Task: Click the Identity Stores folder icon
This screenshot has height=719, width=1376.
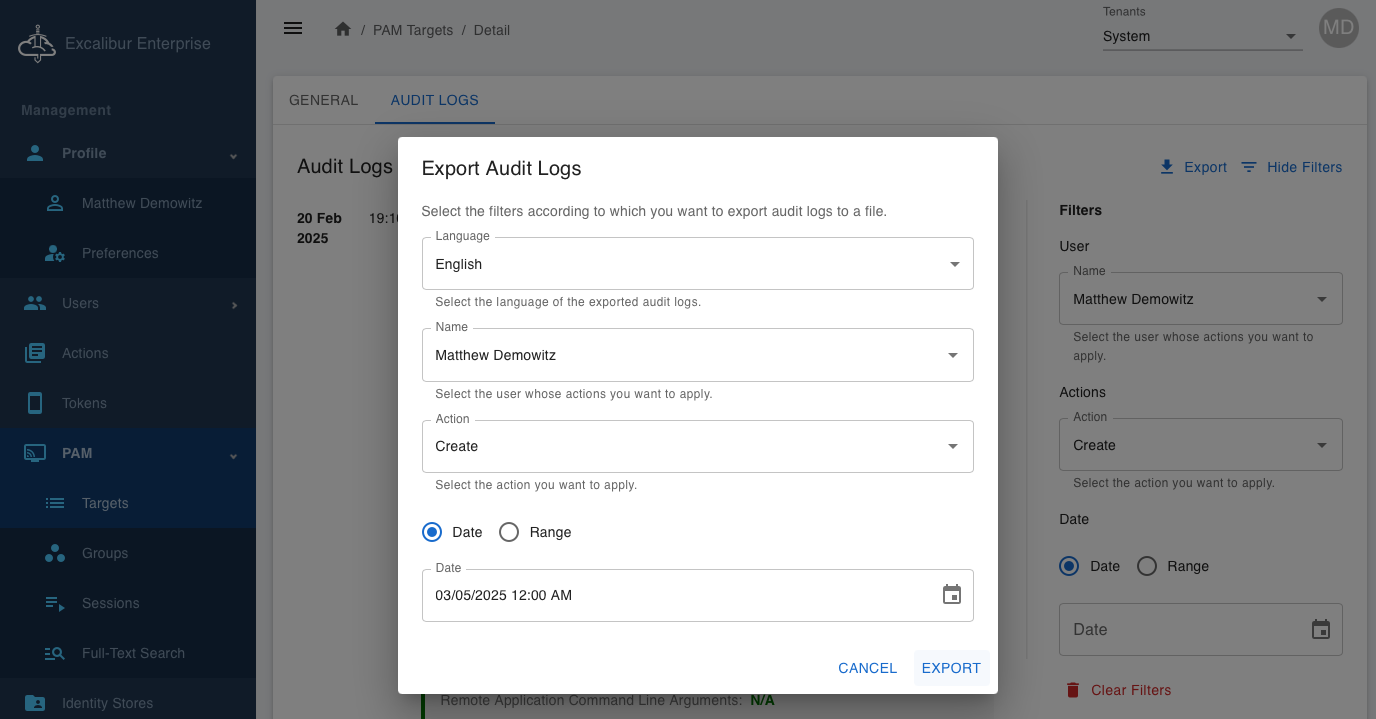Action: (x=35, y=703)
